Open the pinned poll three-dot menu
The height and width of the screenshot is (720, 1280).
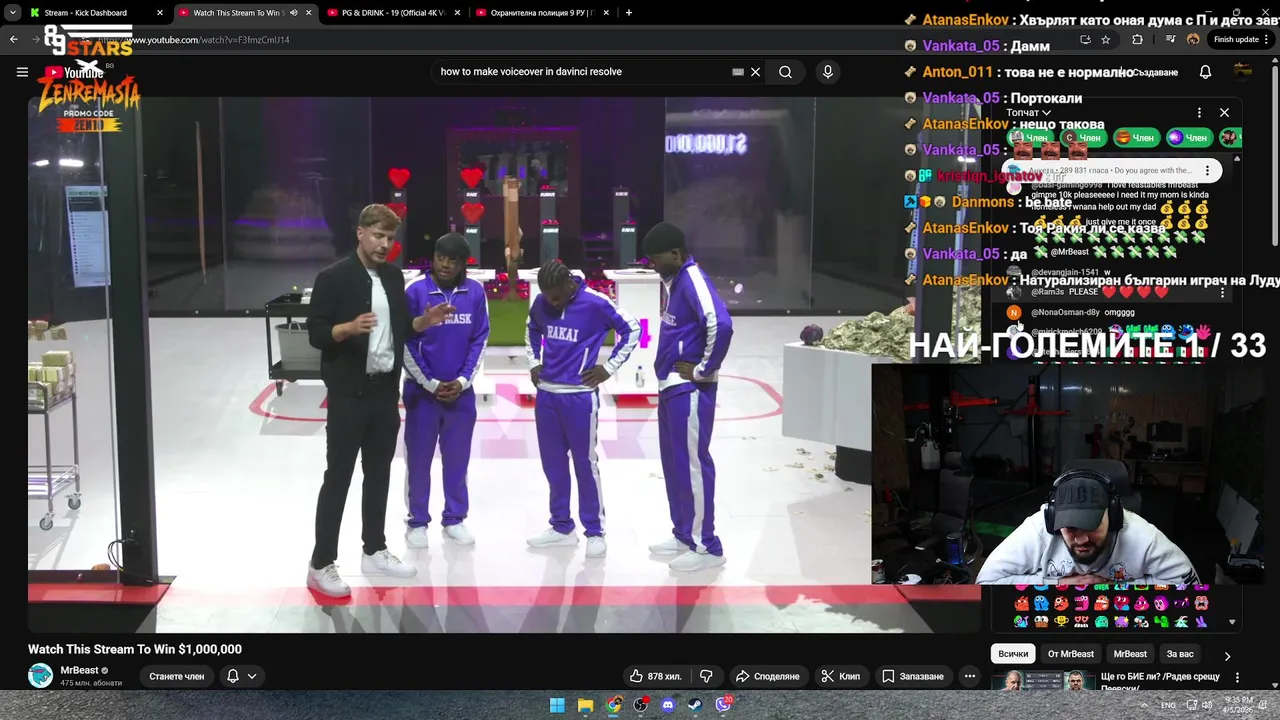pos(1207,171)
